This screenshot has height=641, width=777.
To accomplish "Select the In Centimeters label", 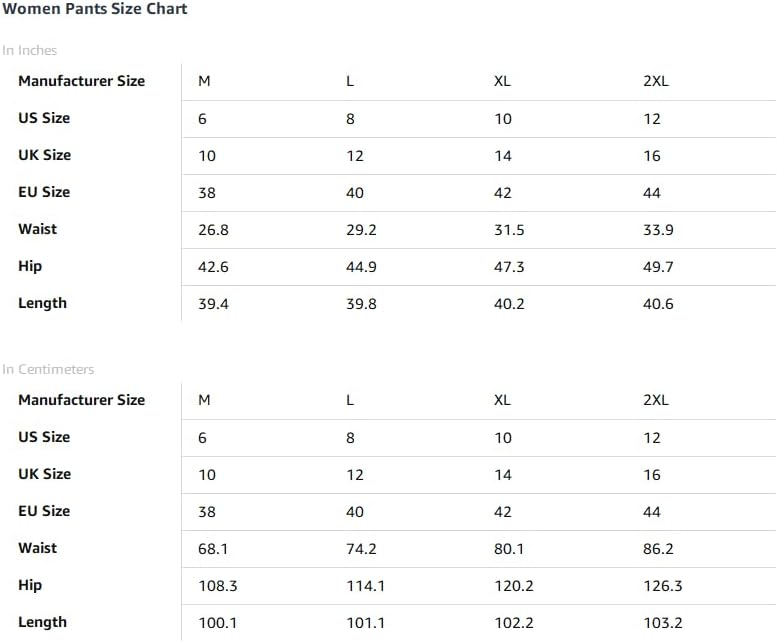I will [x=48, y=370].
